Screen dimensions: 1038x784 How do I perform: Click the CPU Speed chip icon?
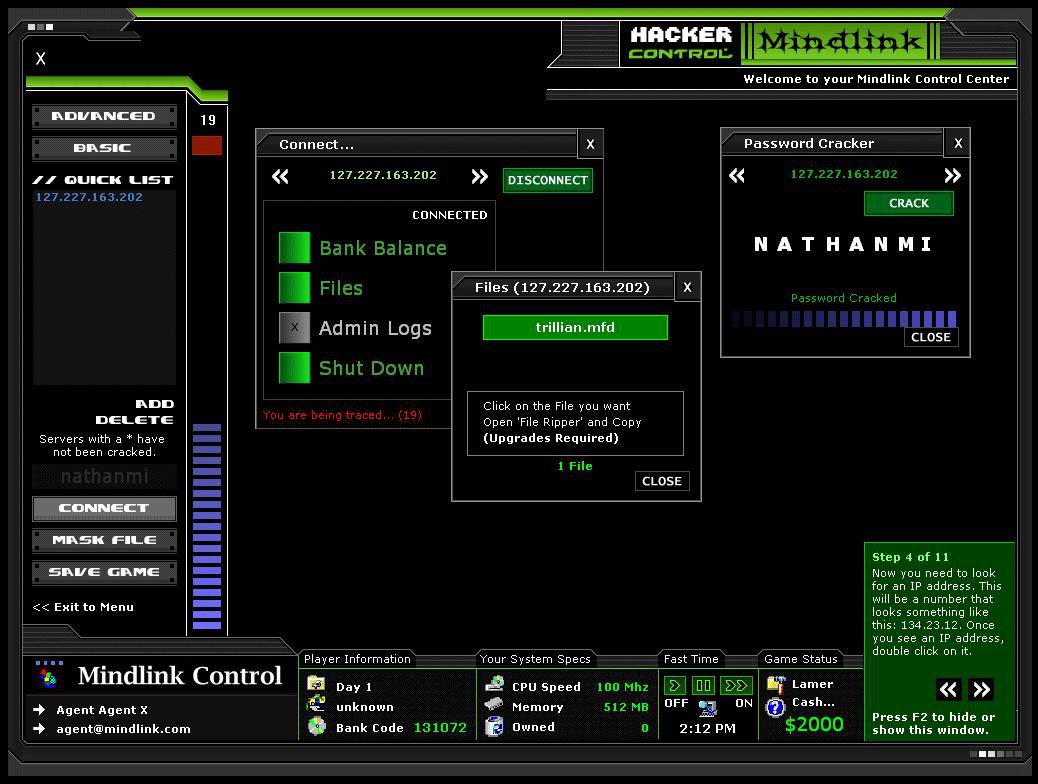494,684
